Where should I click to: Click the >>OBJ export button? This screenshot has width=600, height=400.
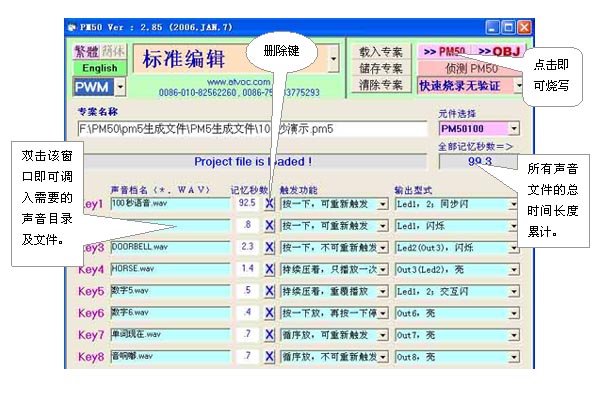(496, 51)
